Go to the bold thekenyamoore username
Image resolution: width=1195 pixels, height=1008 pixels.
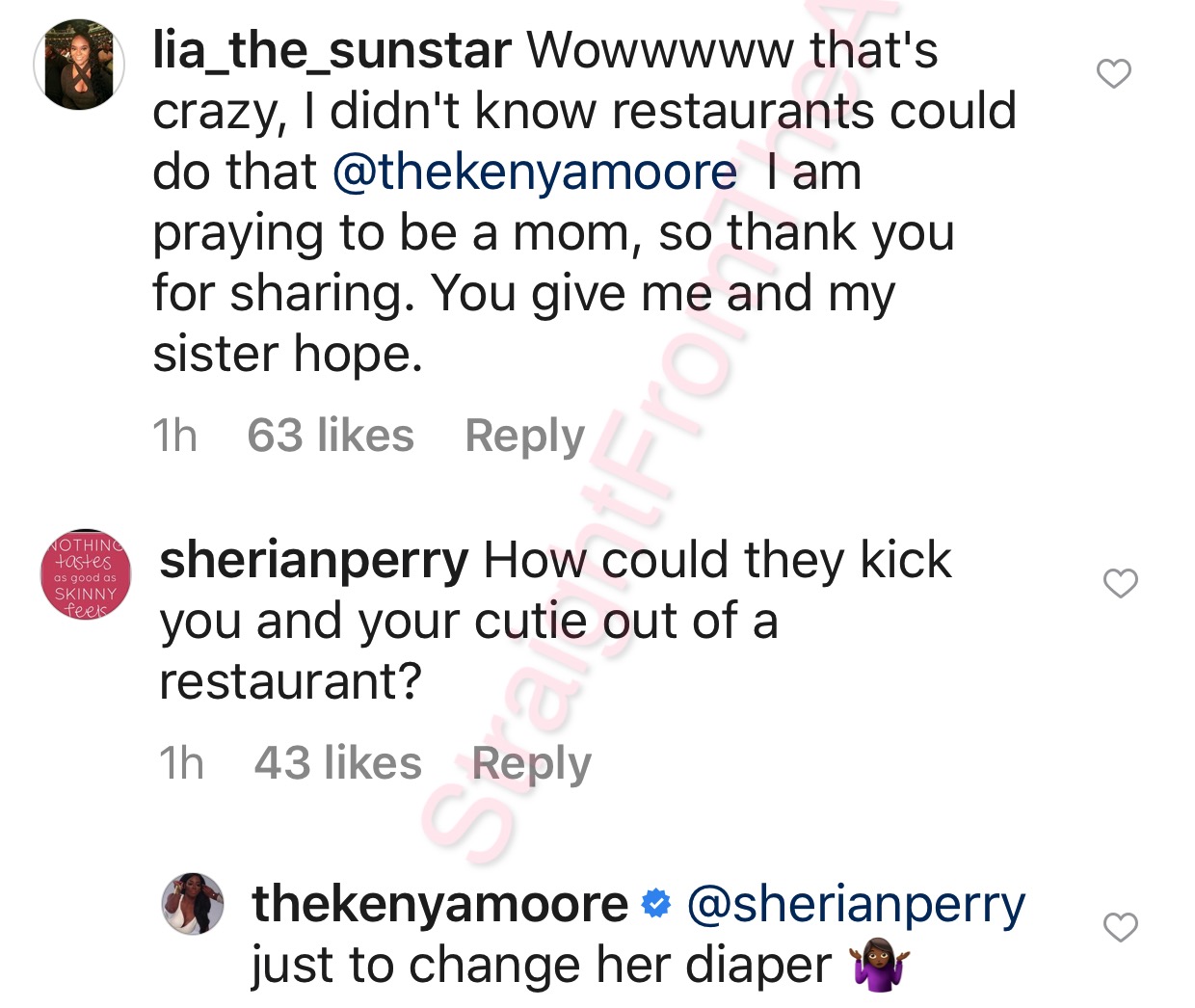(439, 904)
